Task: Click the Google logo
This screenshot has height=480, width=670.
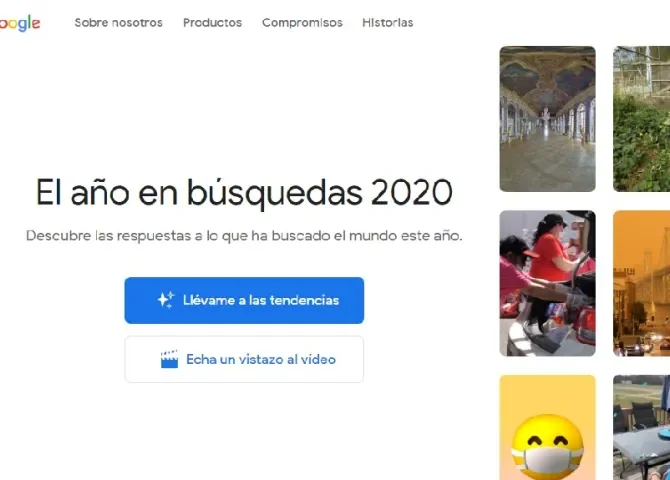Action: coord(20,23)
